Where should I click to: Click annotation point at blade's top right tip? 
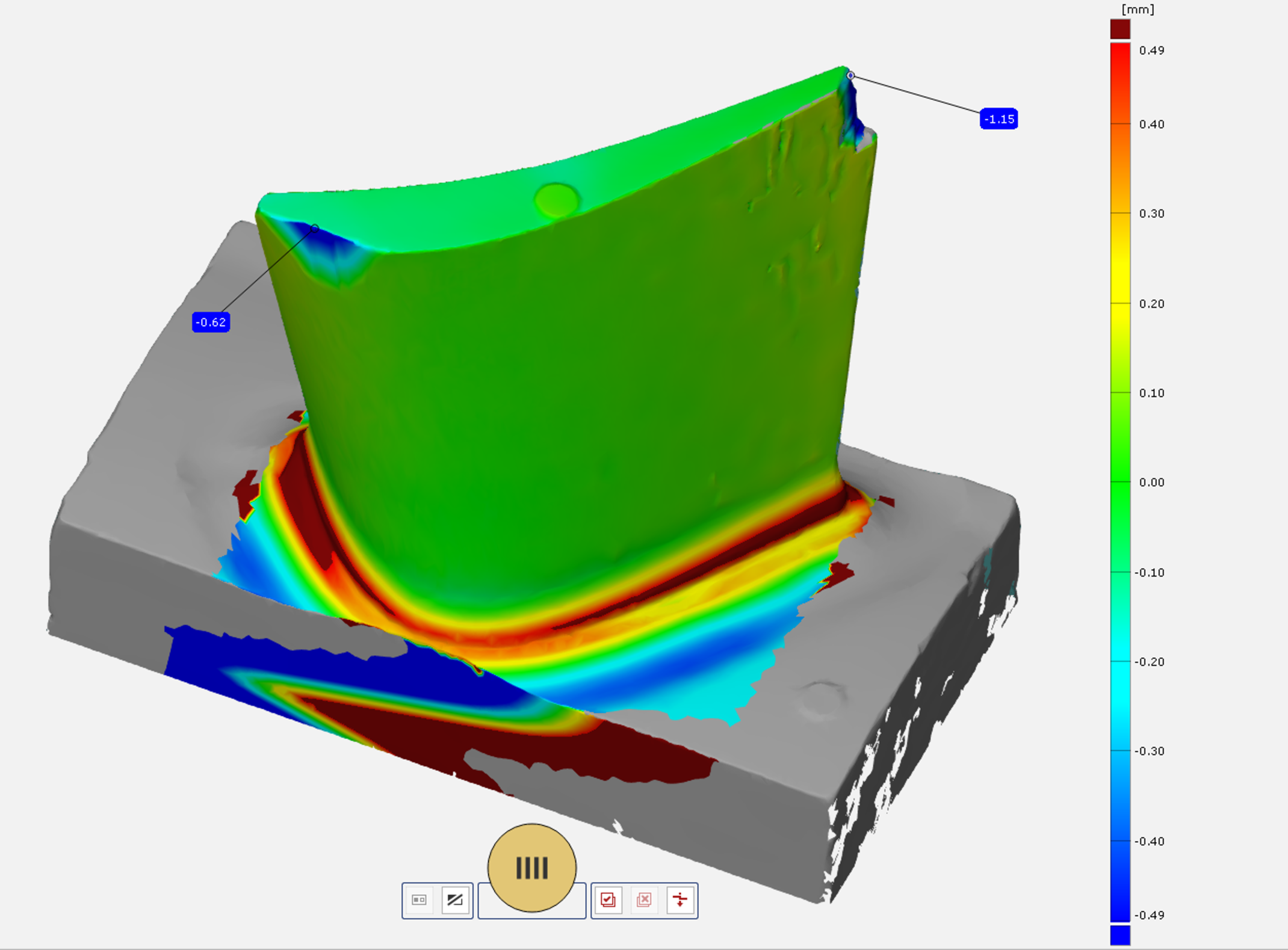[x=850, y=76]
